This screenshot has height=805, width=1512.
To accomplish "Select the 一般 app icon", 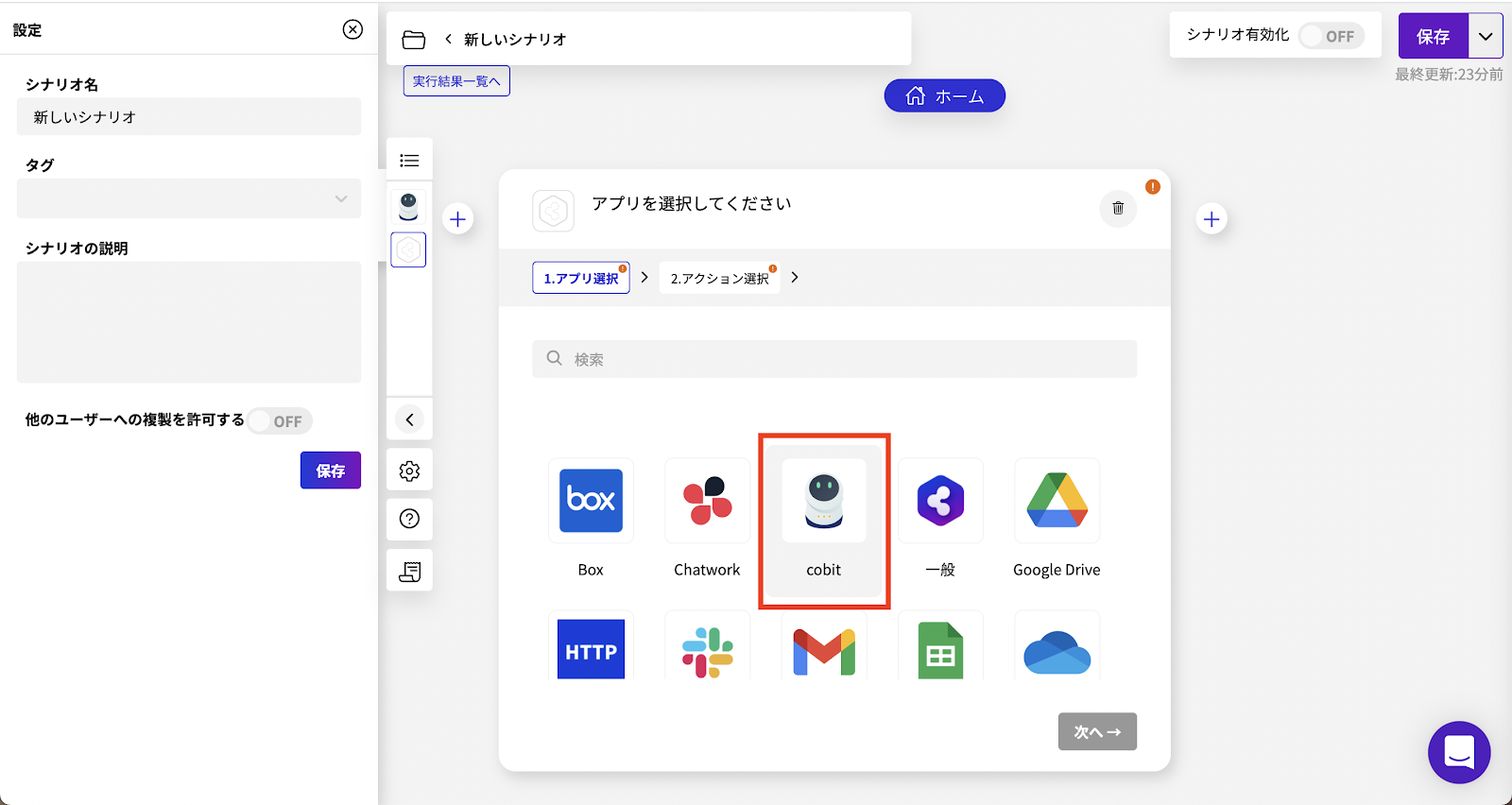I will [940, 501].
